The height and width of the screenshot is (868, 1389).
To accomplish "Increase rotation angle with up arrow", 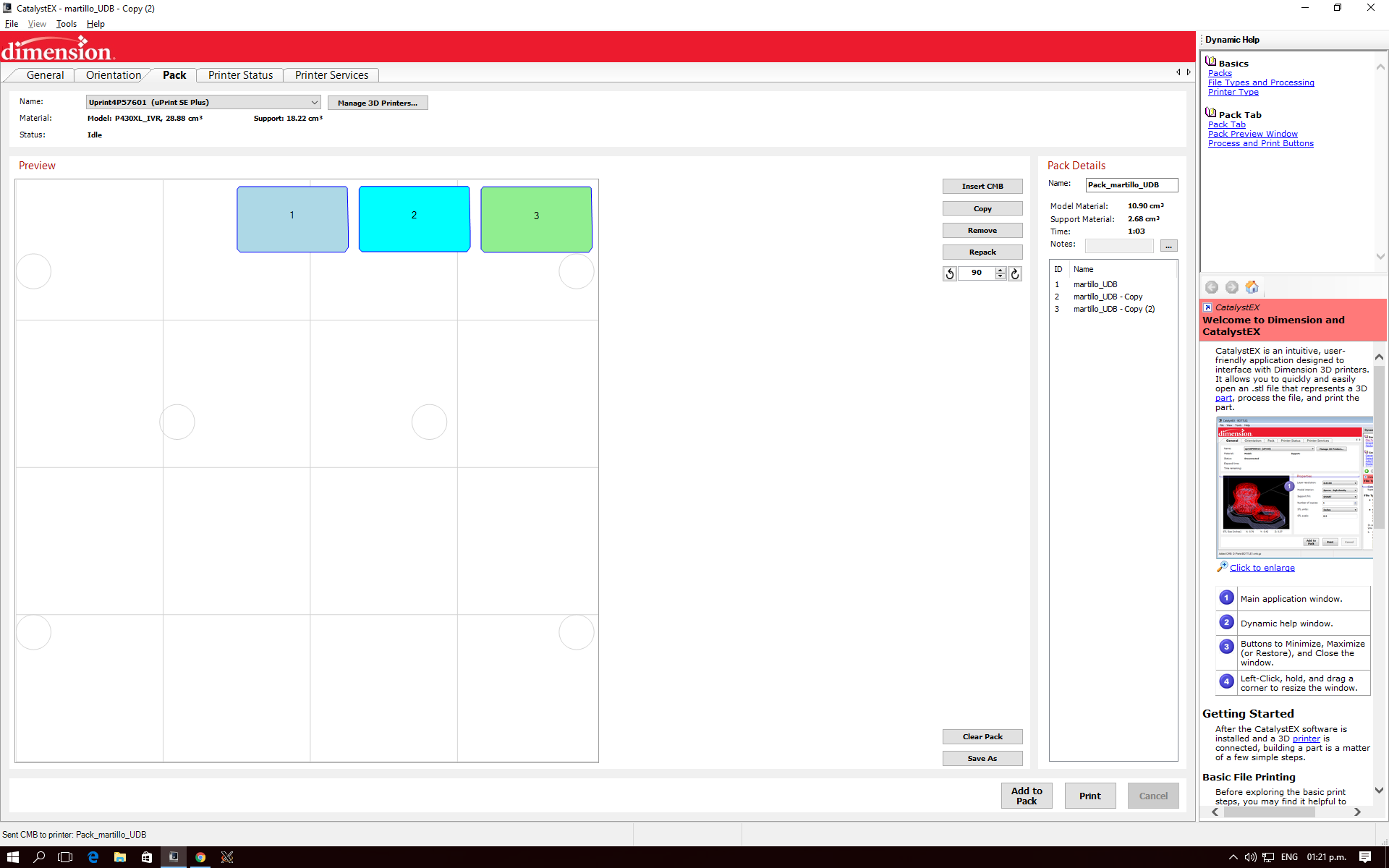I will [1001, 270].
